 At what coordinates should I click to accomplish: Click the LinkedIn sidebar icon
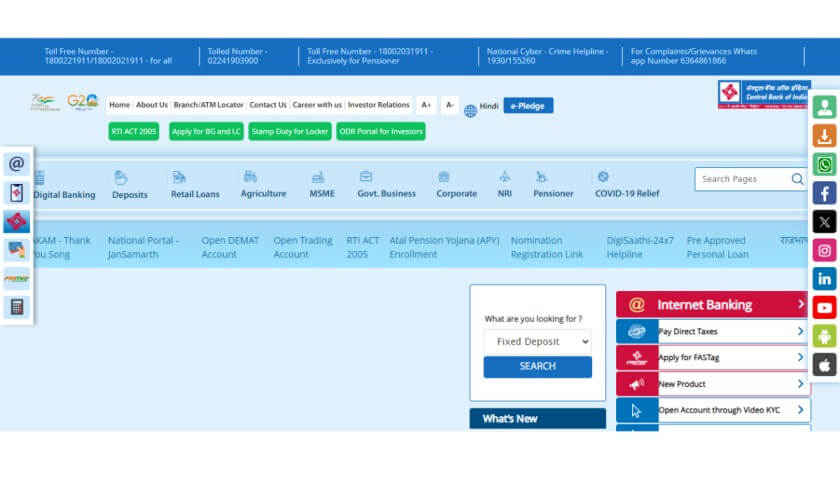tap(824, 279)
